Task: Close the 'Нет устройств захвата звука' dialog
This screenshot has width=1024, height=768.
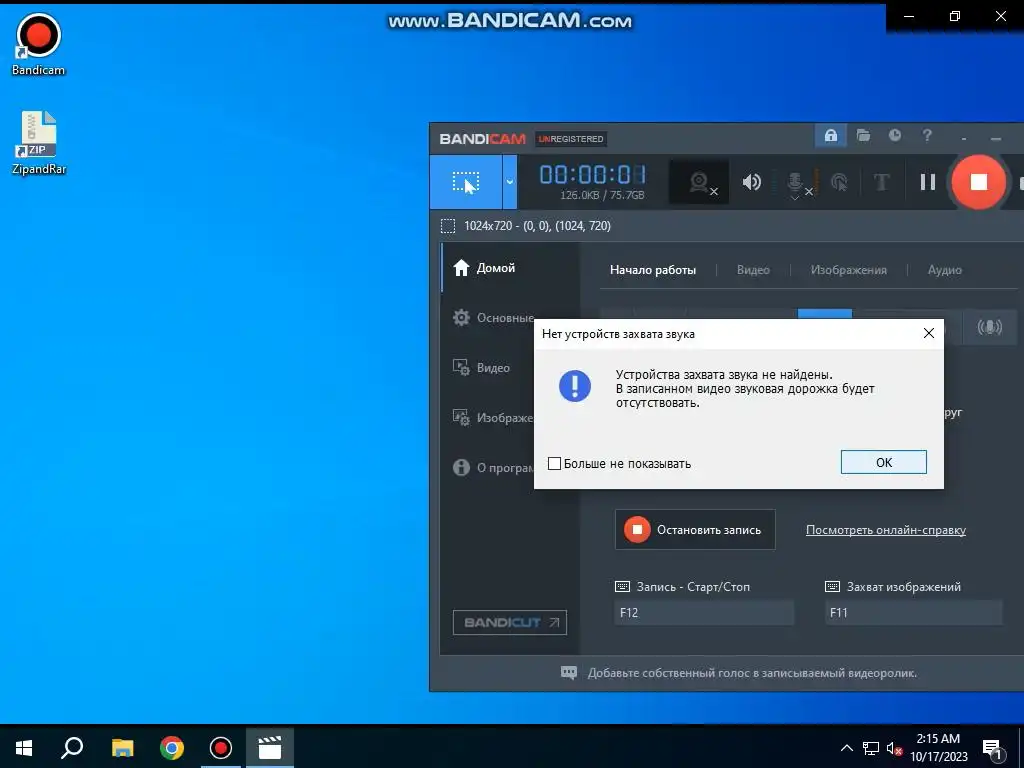Action: 929,334
